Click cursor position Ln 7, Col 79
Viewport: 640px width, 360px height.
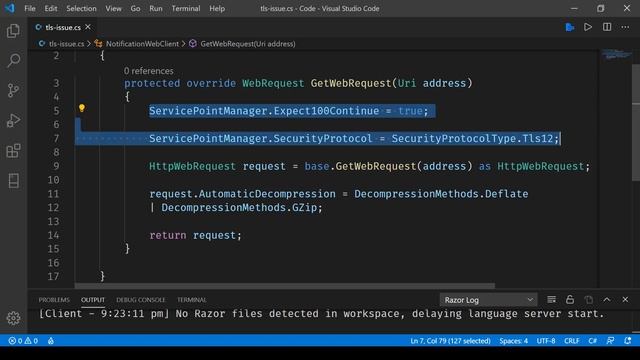[x=450, y=341]
